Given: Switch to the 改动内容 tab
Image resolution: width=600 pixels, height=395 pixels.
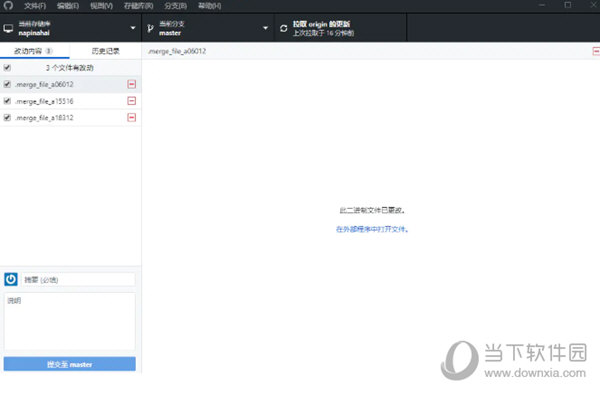Looking at the screenshot, I should coord(34,51).
